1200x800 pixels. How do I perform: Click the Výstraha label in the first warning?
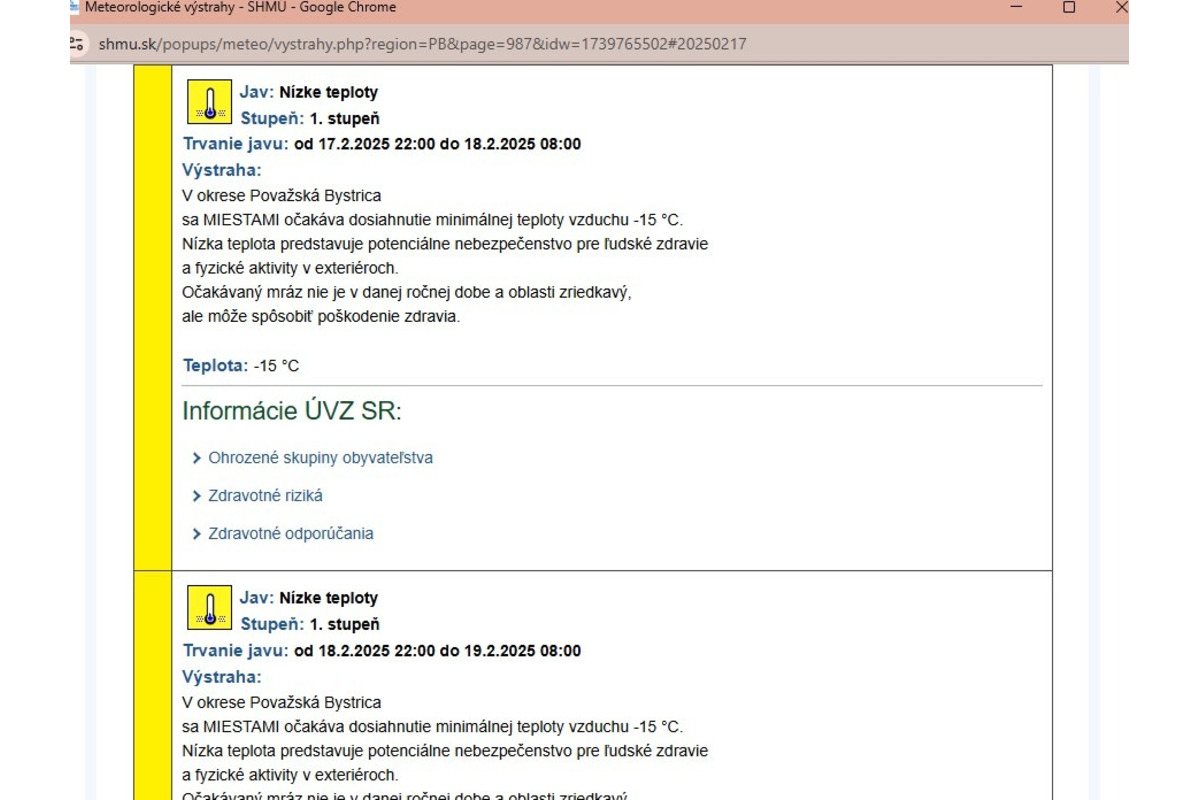click(222, 170)
